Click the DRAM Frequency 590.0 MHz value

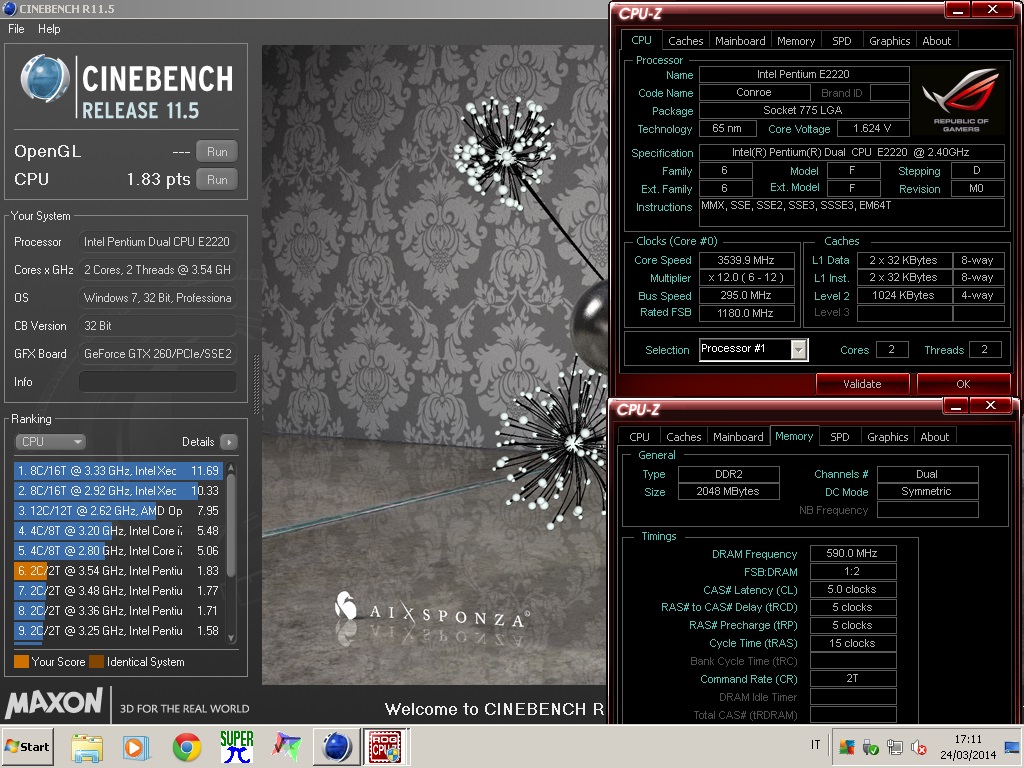tap(852, 553)
